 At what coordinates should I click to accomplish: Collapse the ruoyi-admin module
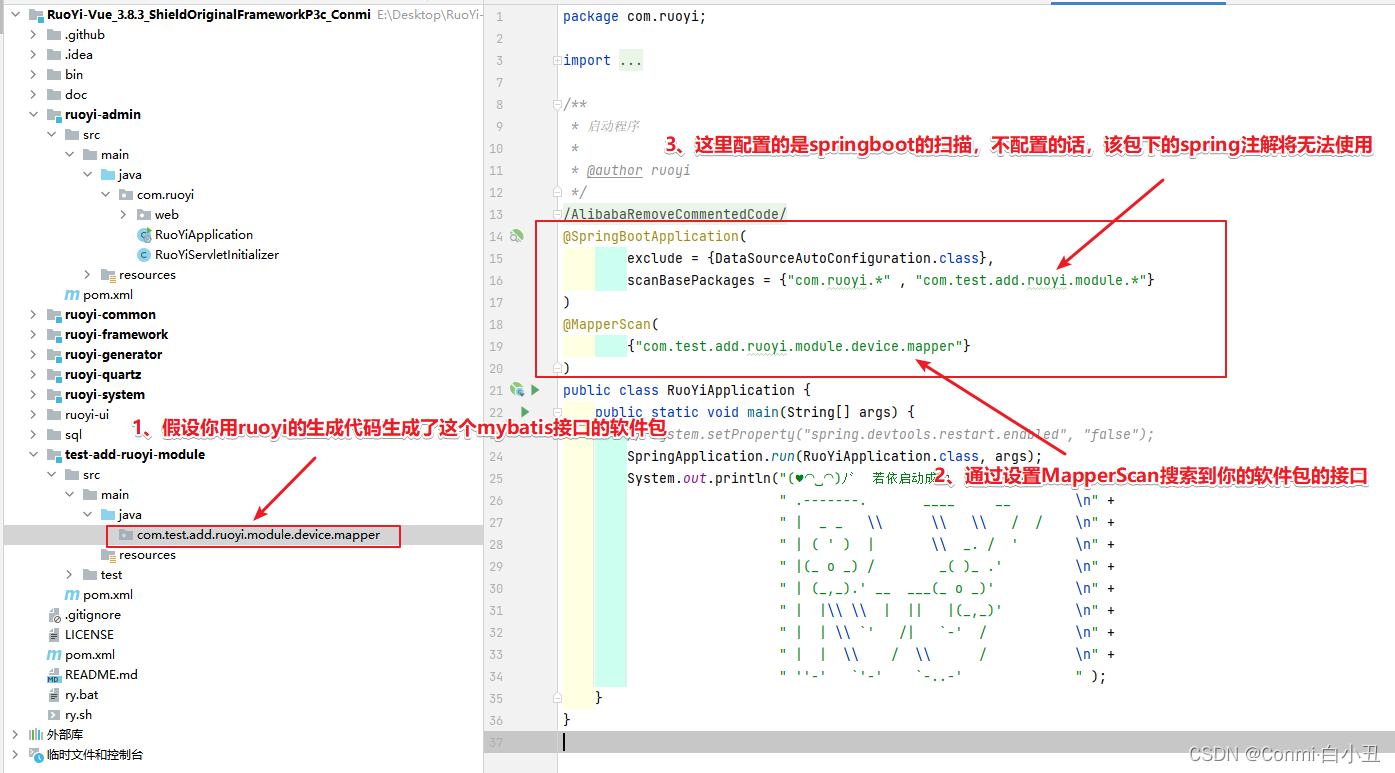tap(33, 114)
